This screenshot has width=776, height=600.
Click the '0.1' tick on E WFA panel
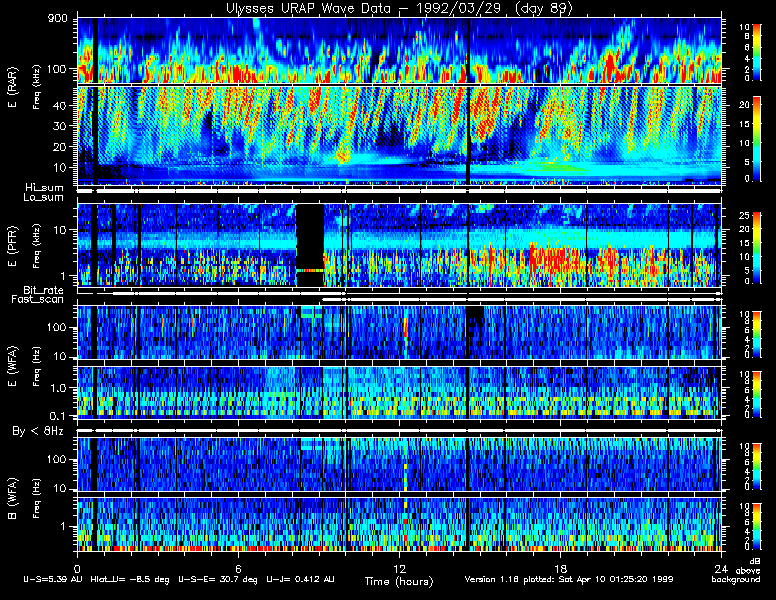[x=57, y=416]
